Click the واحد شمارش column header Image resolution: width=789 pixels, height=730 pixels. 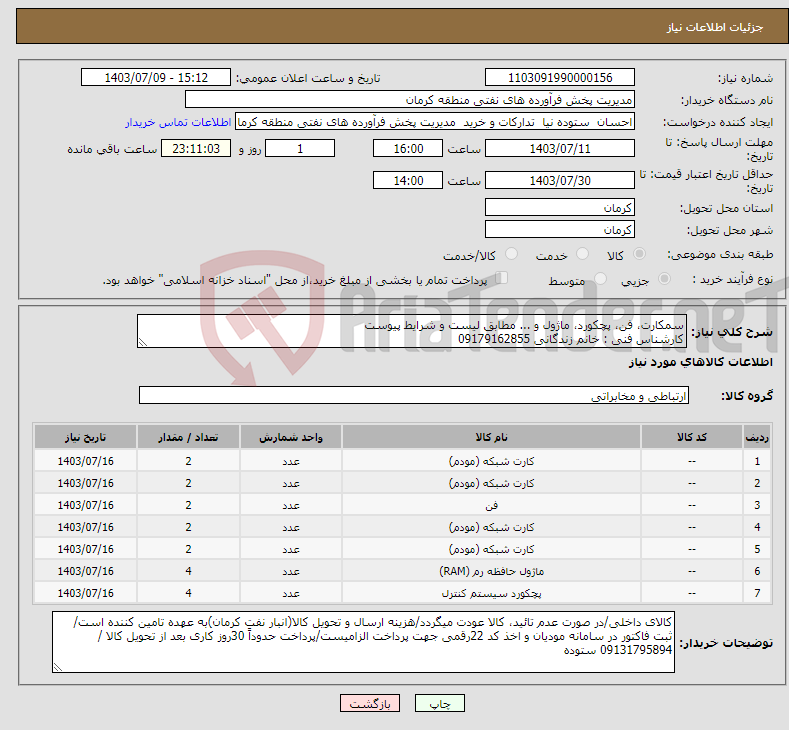[291, 437]
